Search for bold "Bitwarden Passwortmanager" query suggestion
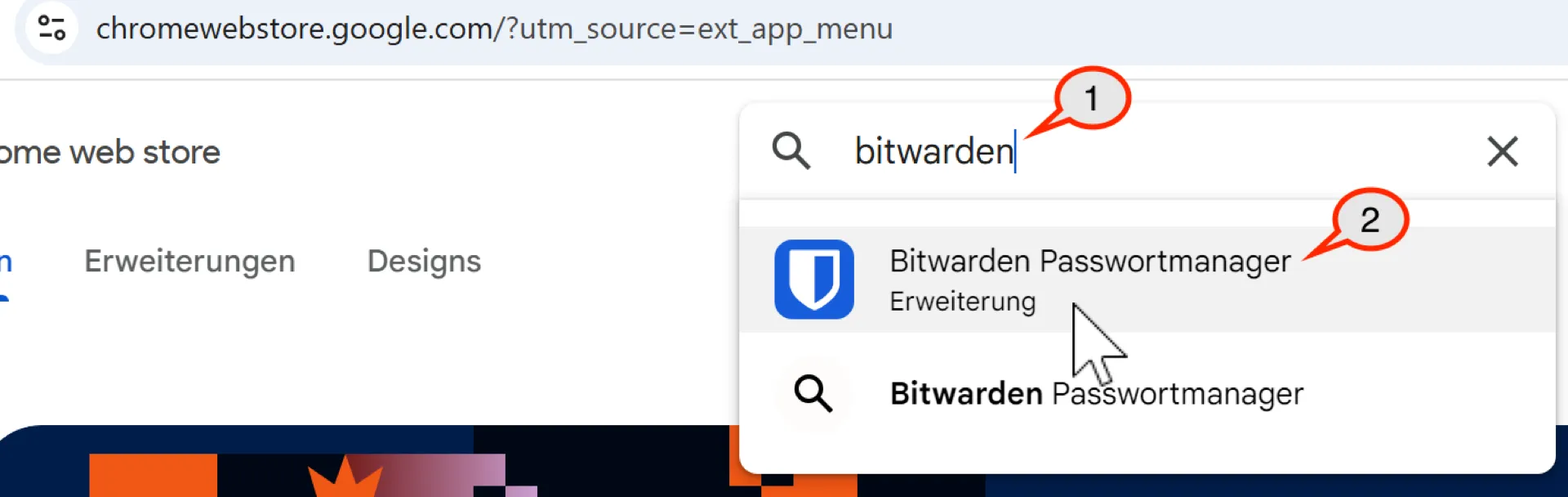 [1097, 394]
